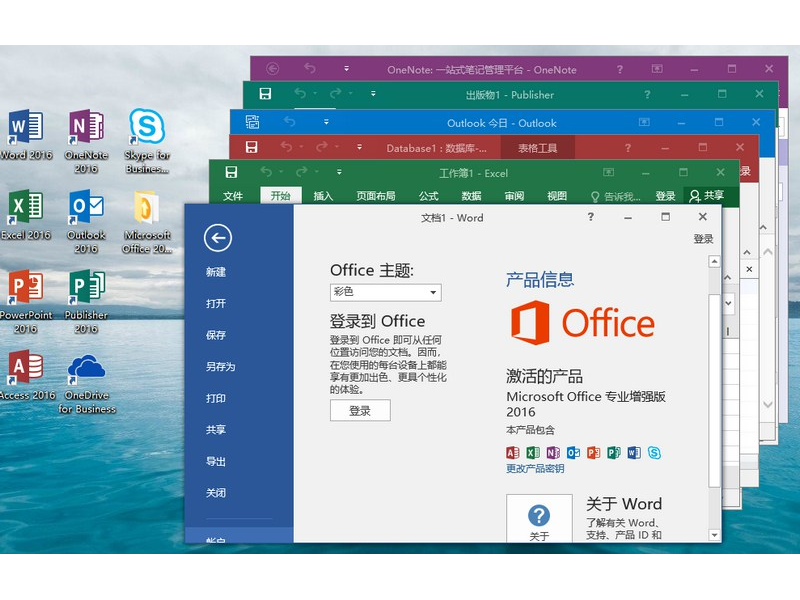Click the 更改产品密钥 link

[535, 468]
